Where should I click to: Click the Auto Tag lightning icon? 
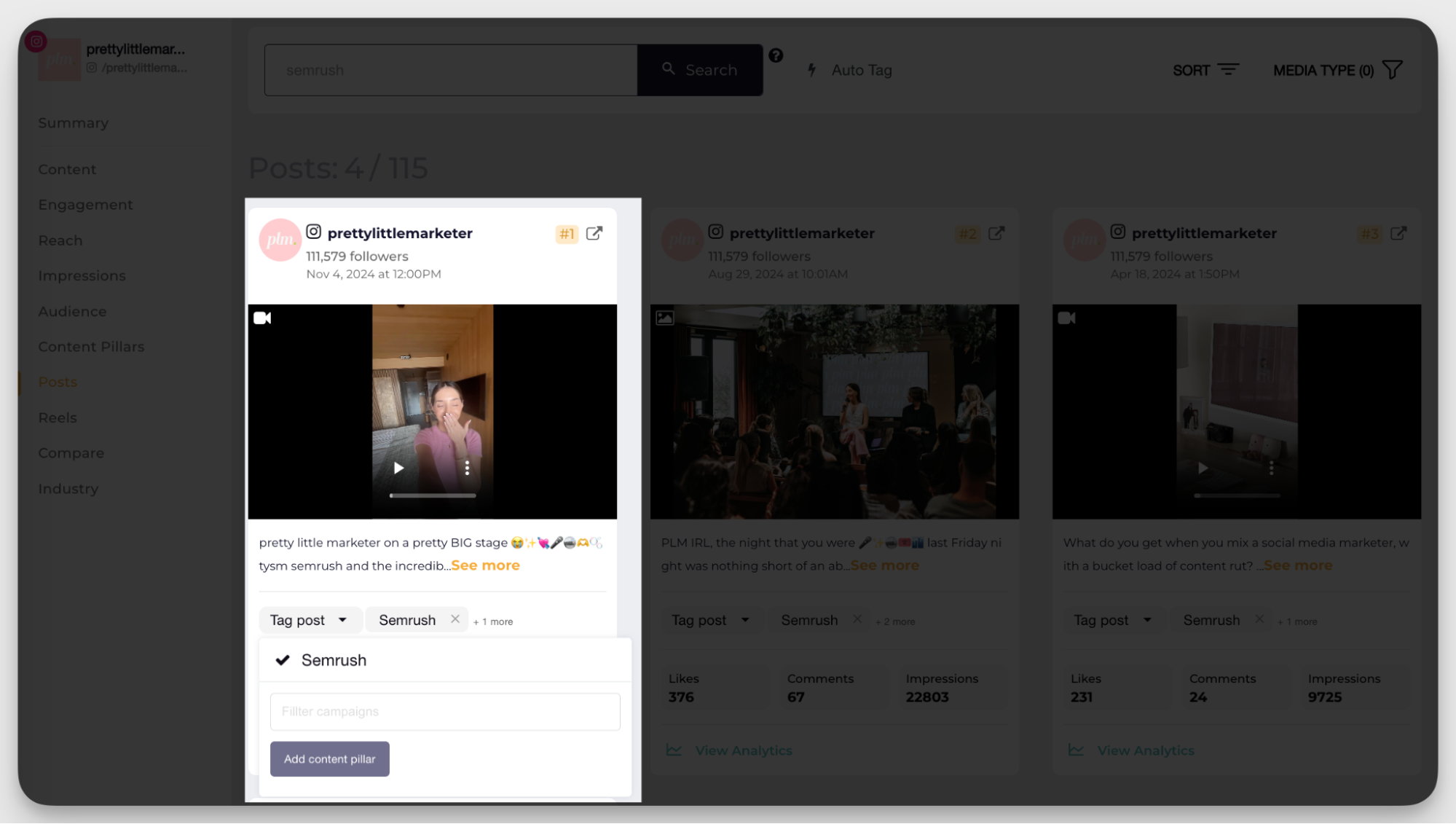812,70
